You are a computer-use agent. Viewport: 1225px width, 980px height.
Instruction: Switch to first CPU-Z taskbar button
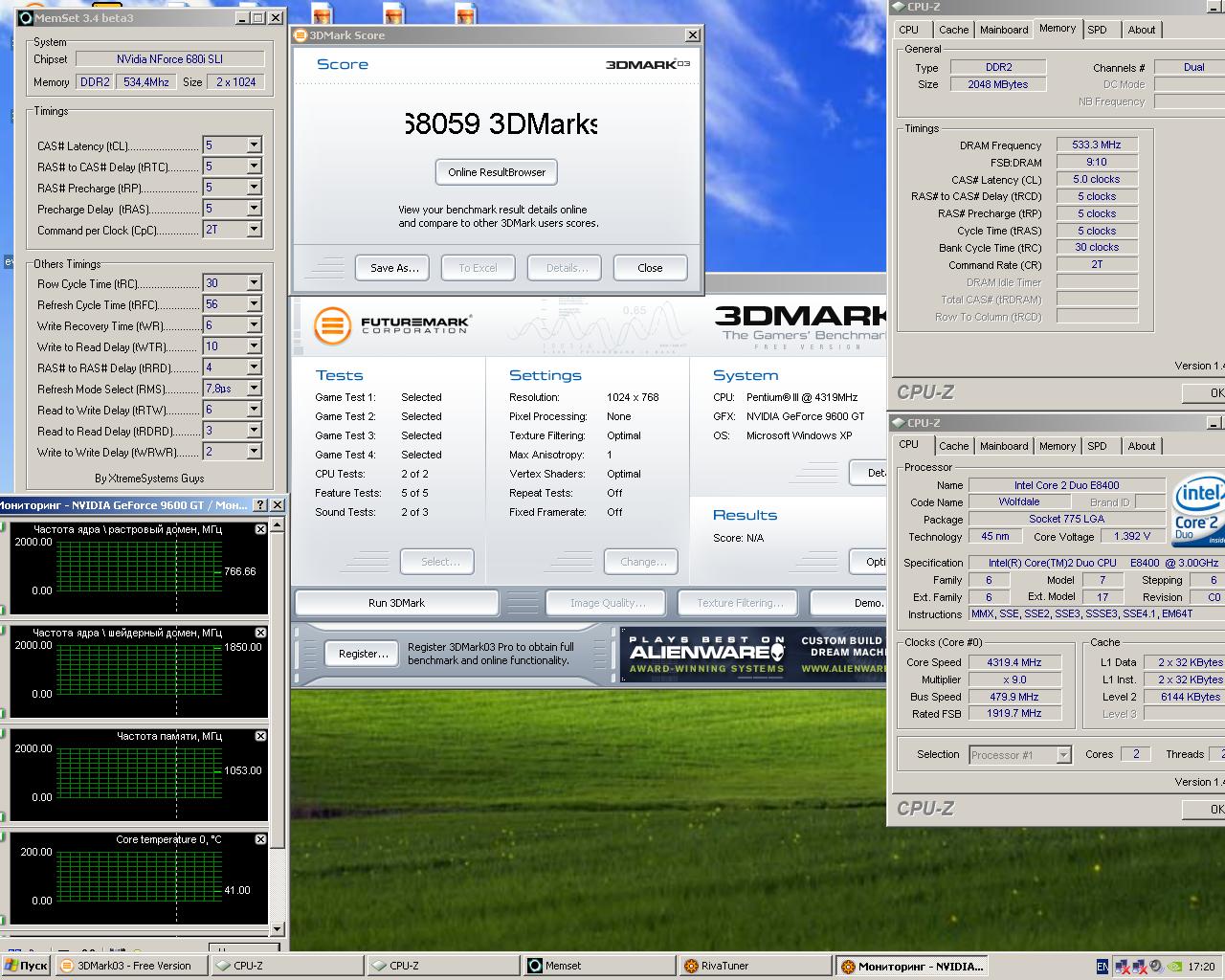coord(287,966)
